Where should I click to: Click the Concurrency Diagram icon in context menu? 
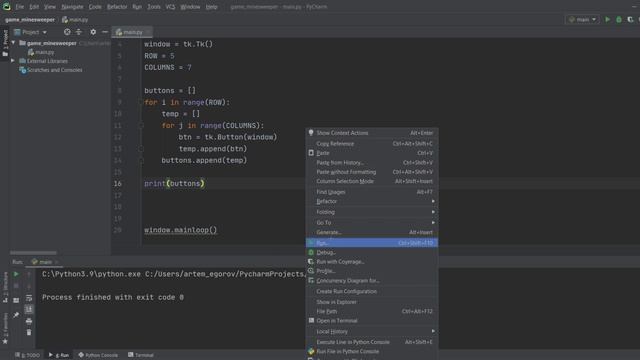click(x=311, y=280)
